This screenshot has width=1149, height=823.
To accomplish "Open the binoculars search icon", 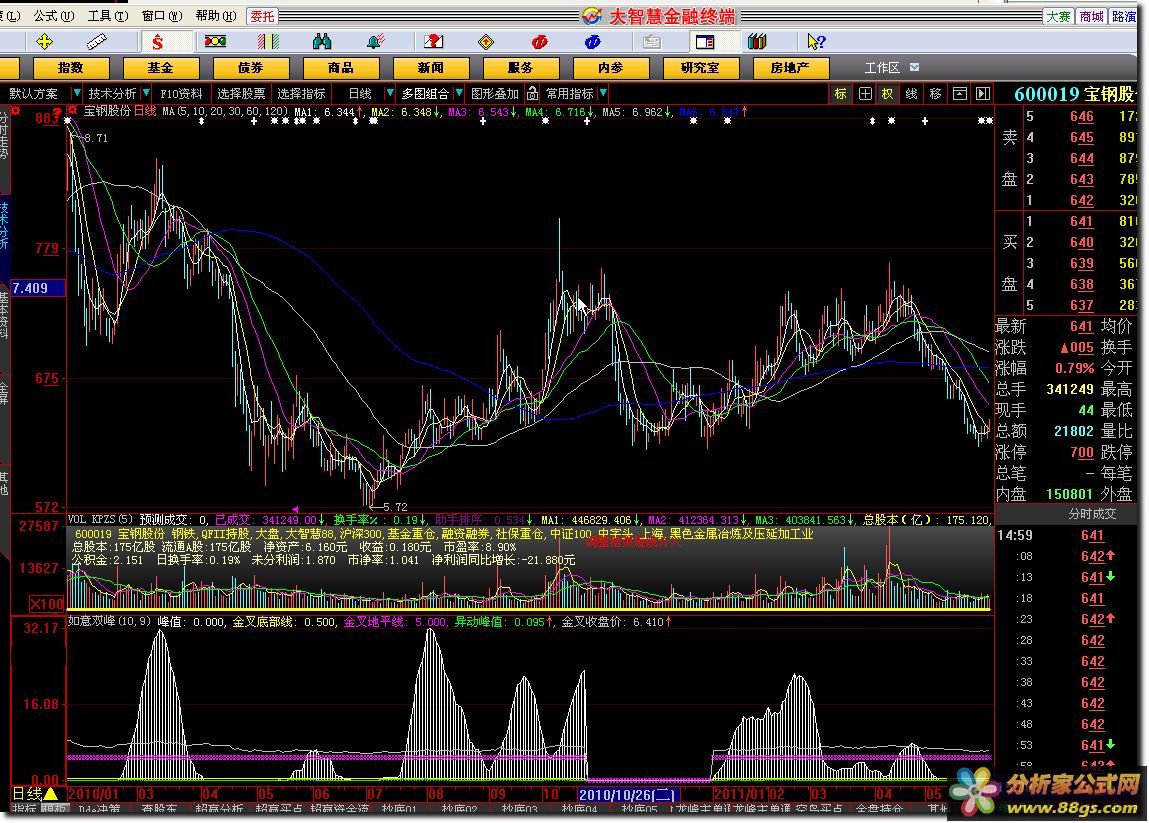I will (322, 42).
